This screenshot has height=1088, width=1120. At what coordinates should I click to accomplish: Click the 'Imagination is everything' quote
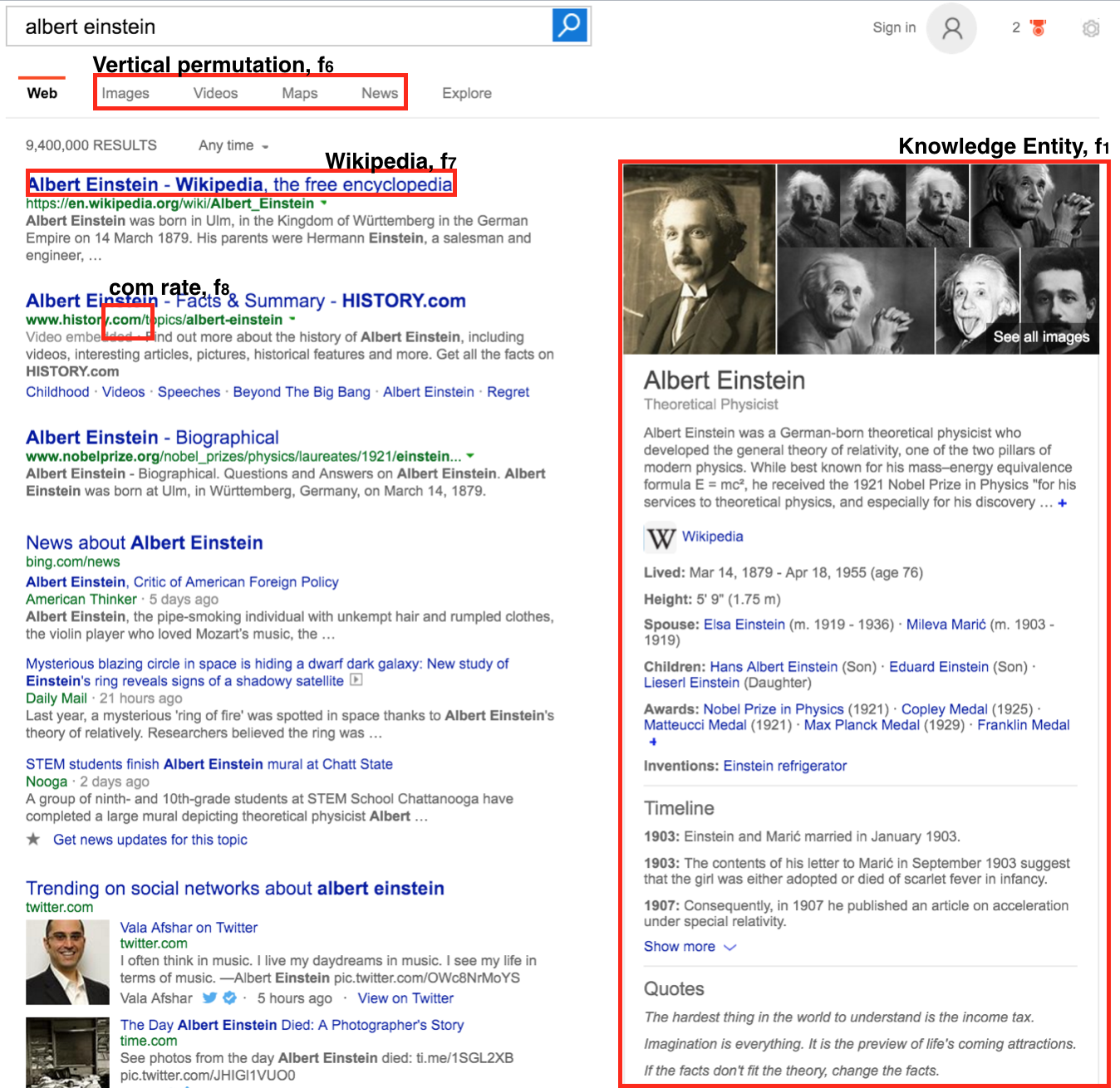pyautogui.click(x=860, y=1044)
